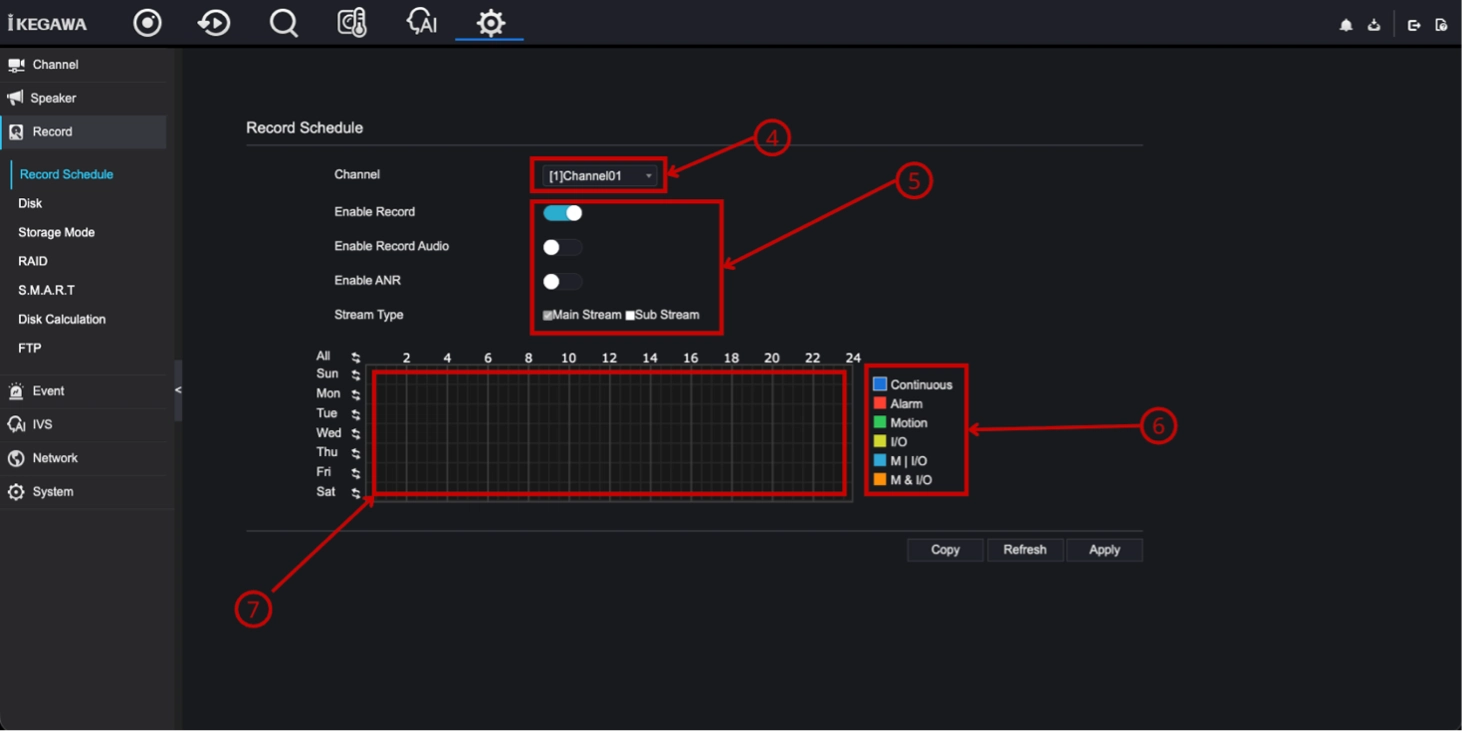Open the search magnifier icon in top bar
Image resolution: width=1466 pixels, height=733 pixels.
tap(284, 23)
